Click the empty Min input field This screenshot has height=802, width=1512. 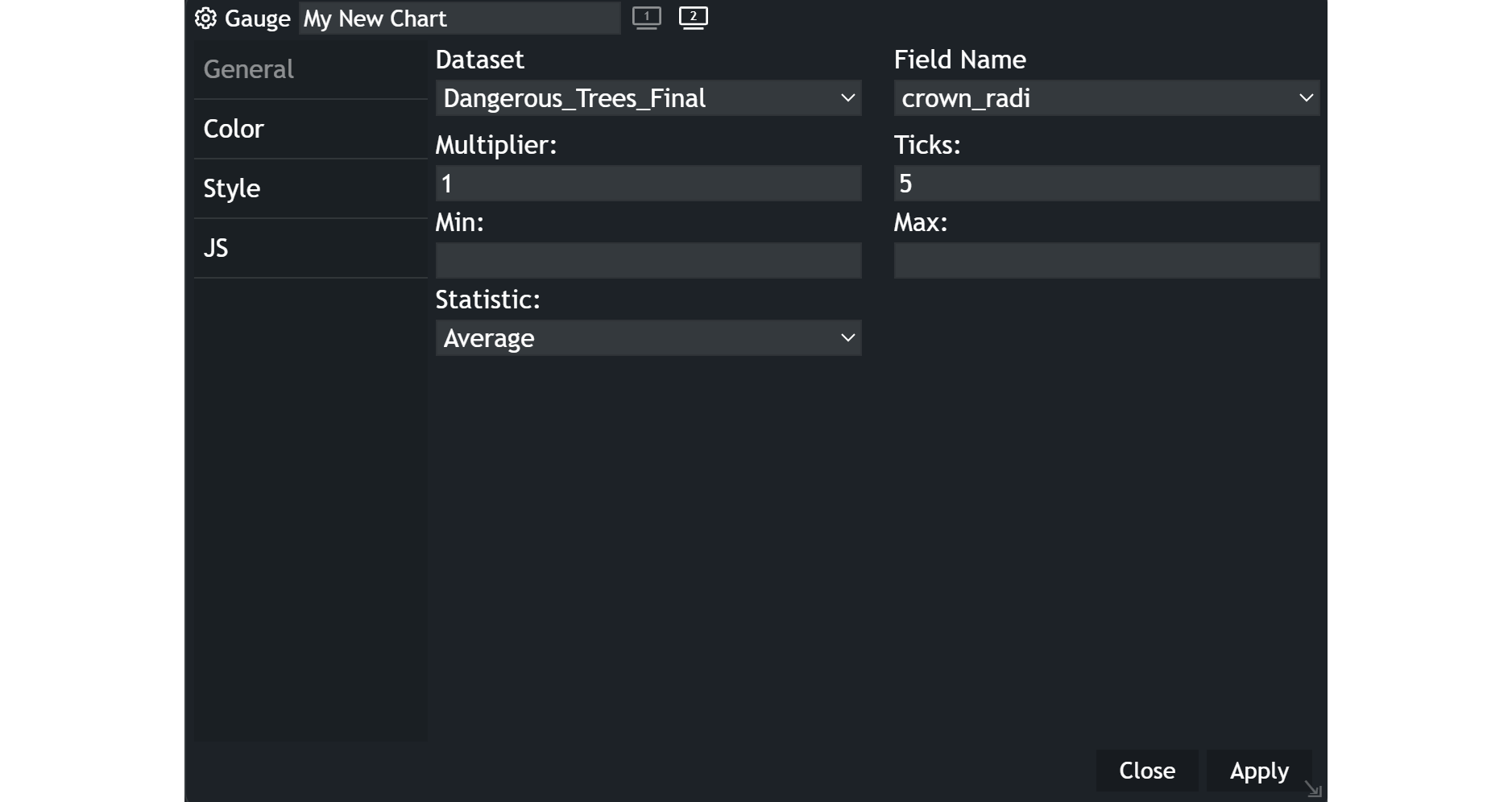coord(648,261)
